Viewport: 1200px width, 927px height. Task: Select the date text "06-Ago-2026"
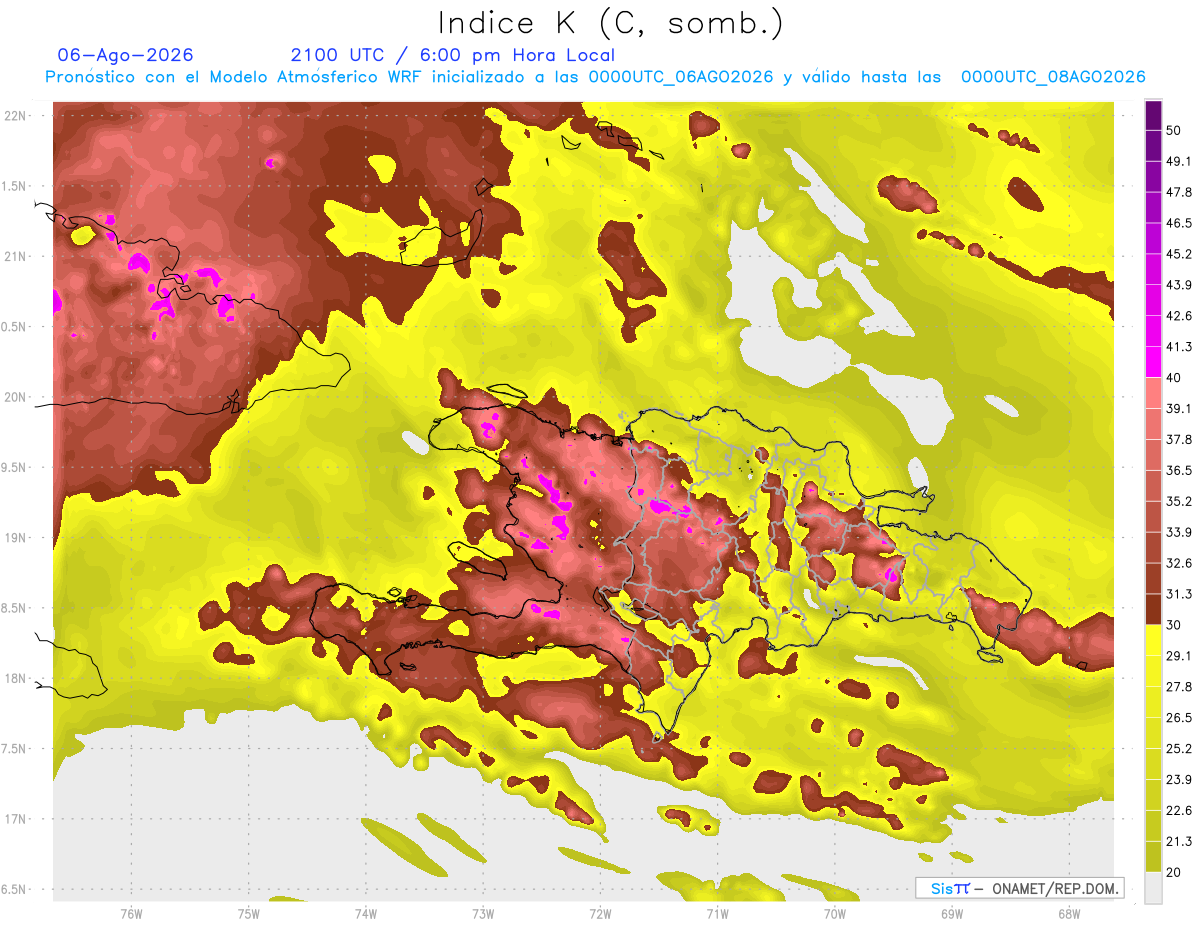pyautogui.click(x=126, y=55)
